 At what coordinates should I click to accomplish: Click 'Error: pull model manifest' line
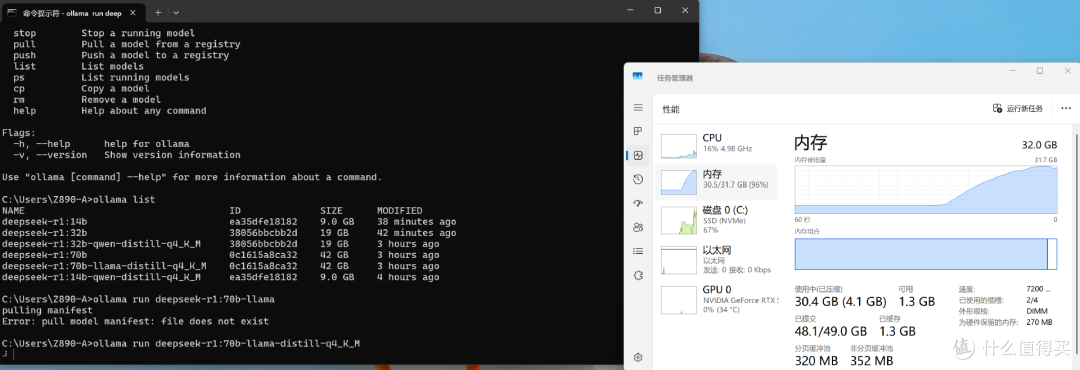coord(136,321)
